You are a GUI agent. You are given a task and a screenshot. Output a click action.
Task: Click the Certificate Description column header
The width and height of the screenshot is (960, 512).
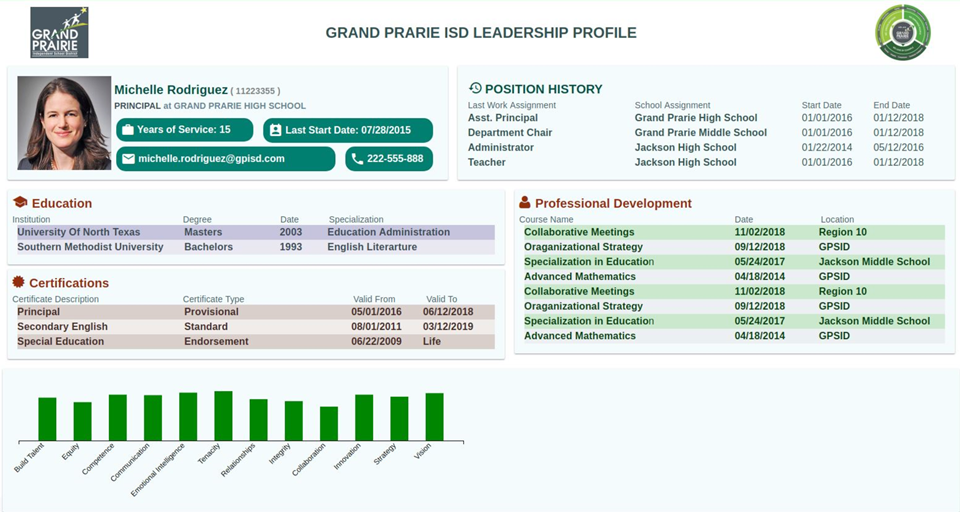56,299
